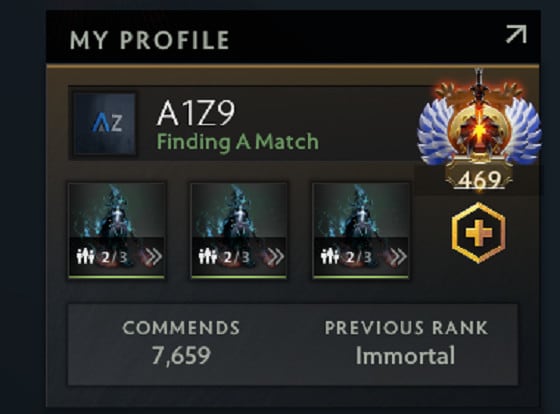The height and width of the screenshot is (414, 560).
Task: Click the A1Z9 username text
Action: [196, 113]
